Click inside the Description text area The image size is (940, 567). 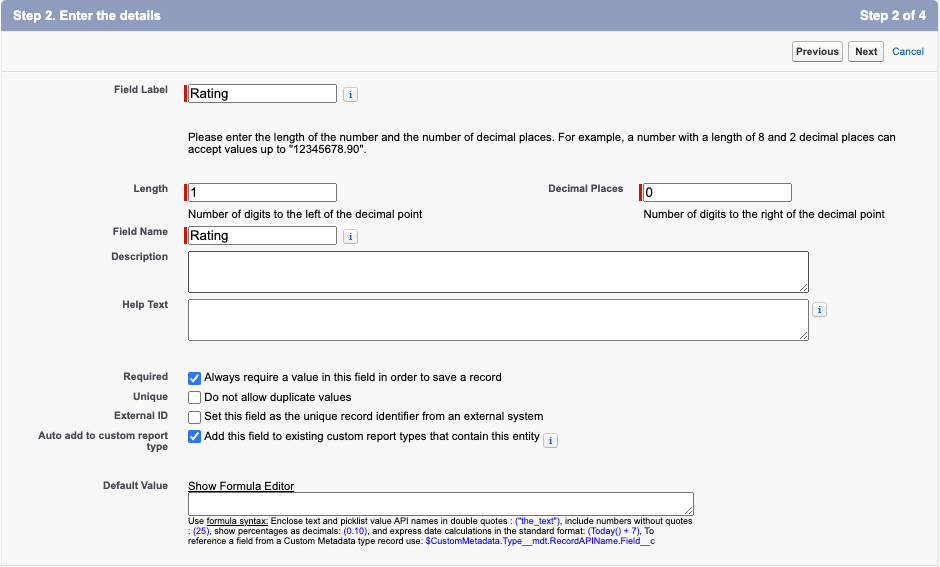point(498,272)
